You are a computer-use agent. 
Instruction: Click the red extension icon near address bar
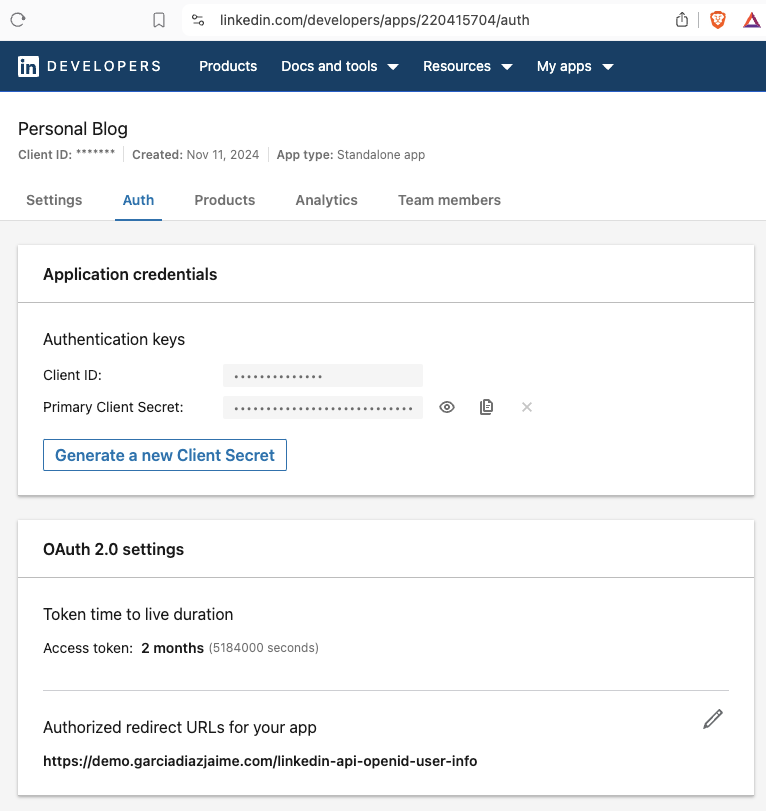751,19
